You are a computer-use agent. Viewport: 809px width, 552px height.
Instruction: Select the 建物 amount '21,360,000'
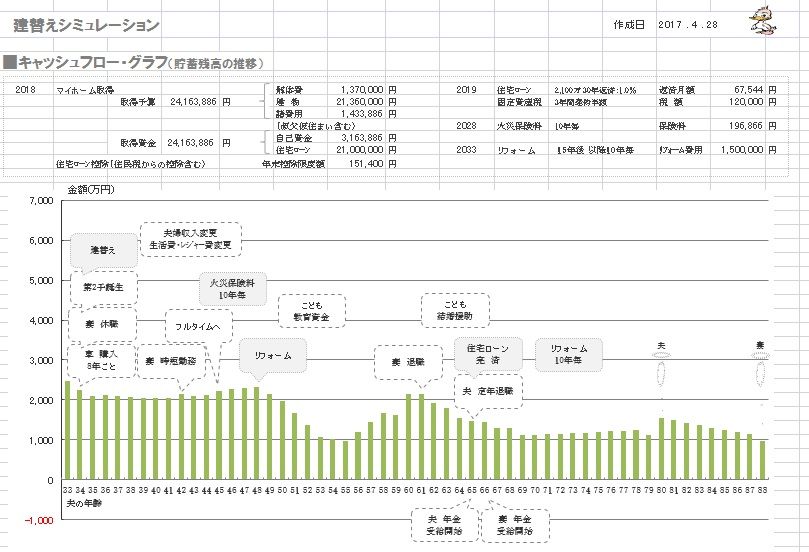360,102
